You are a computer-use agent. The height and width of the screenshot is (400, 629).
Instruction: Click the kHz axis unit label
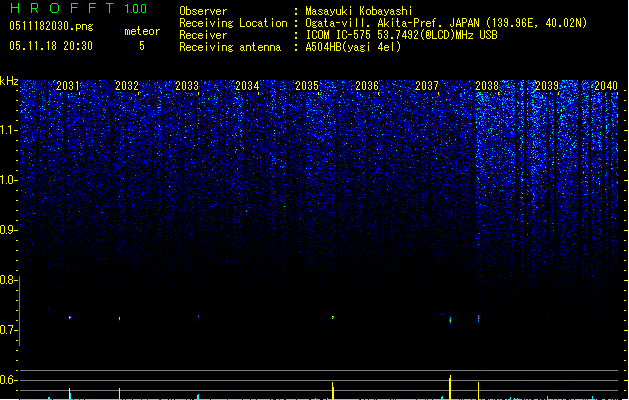coord(9,81)
